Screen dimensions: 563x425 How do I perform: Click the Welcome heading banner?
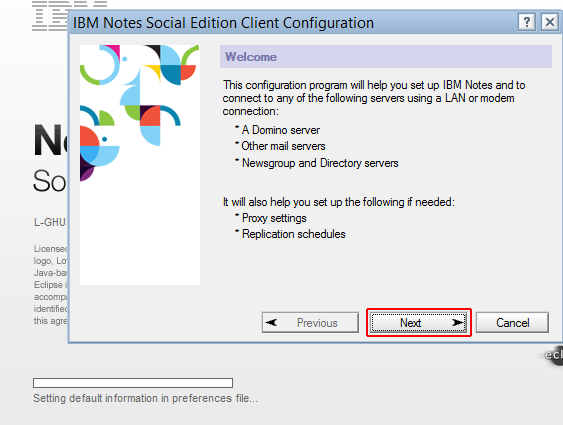pyautogui.click(x=386, y=57)
